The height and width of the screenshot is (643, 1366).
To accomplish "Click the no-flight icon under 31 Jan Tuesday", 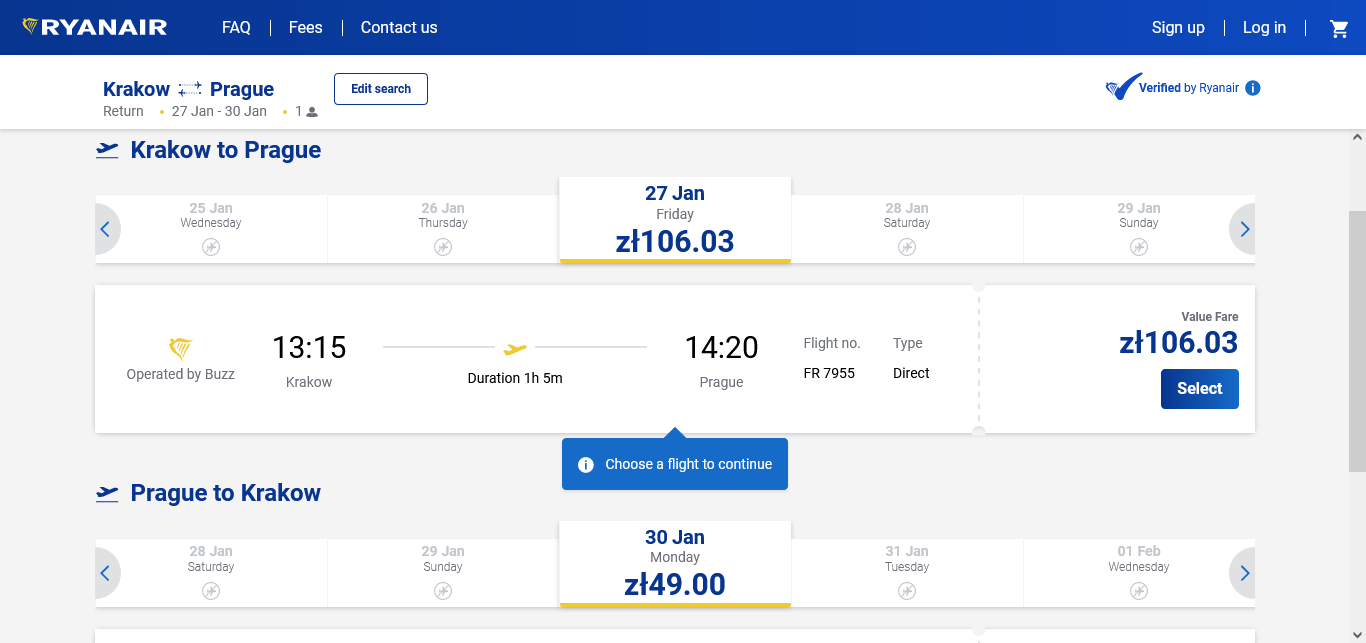I will coord(907,591).
